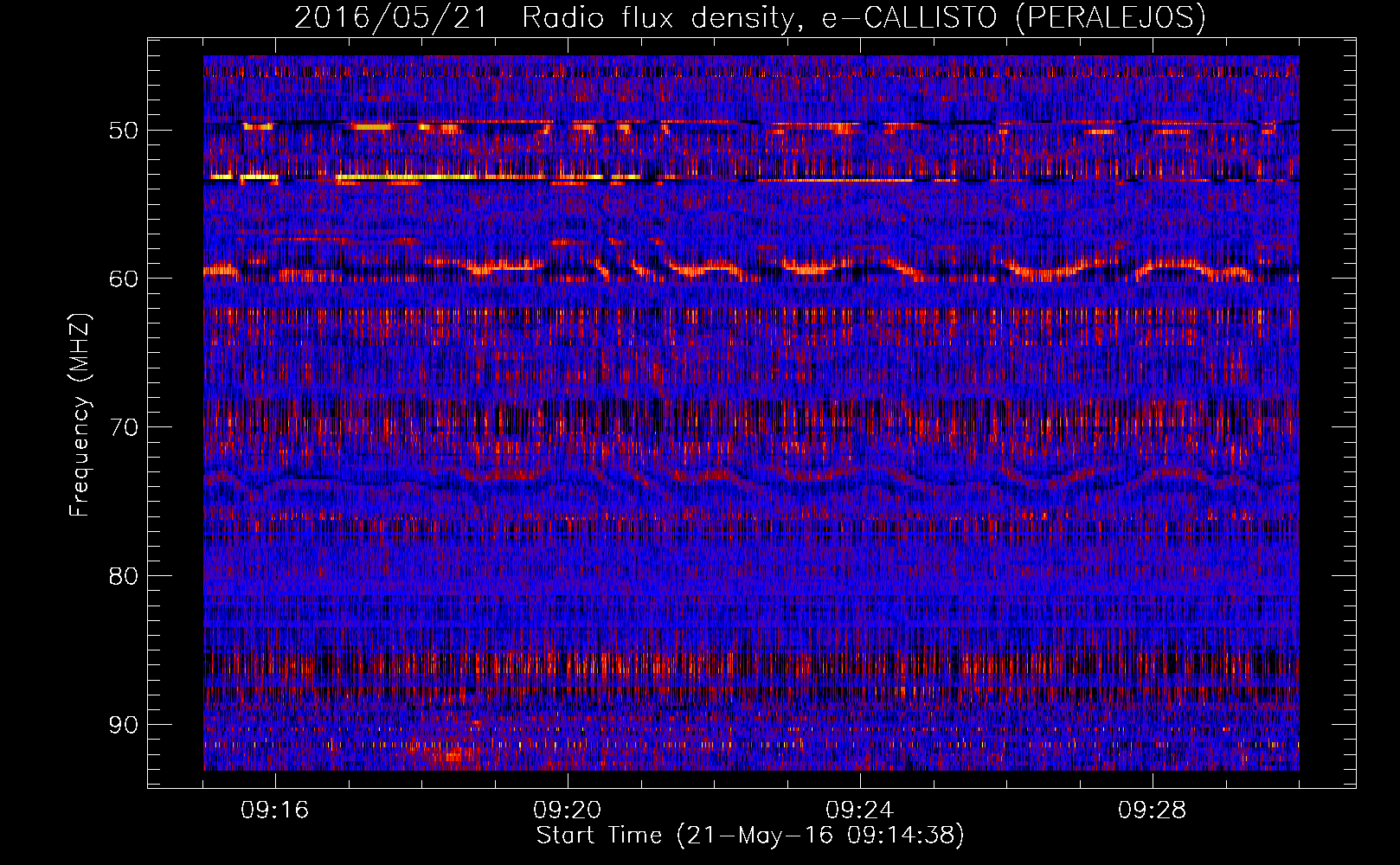Click the 50 frequency tick label

pos(123,131)
